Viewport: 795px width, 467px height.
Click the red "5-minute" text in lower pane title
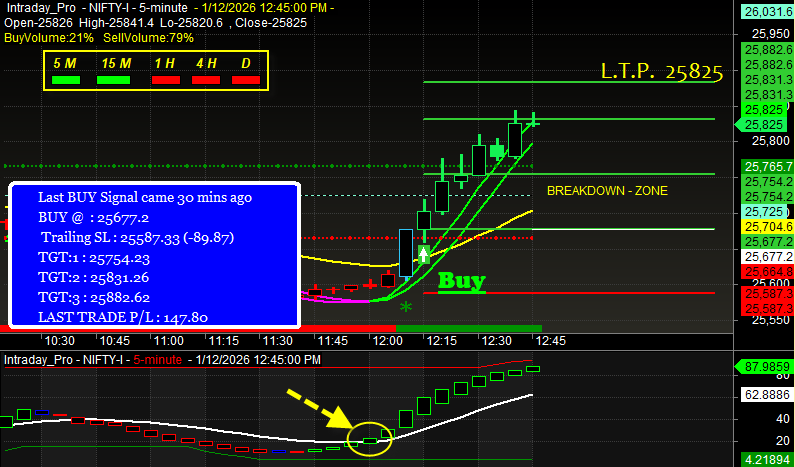click(x=157, y=360)
